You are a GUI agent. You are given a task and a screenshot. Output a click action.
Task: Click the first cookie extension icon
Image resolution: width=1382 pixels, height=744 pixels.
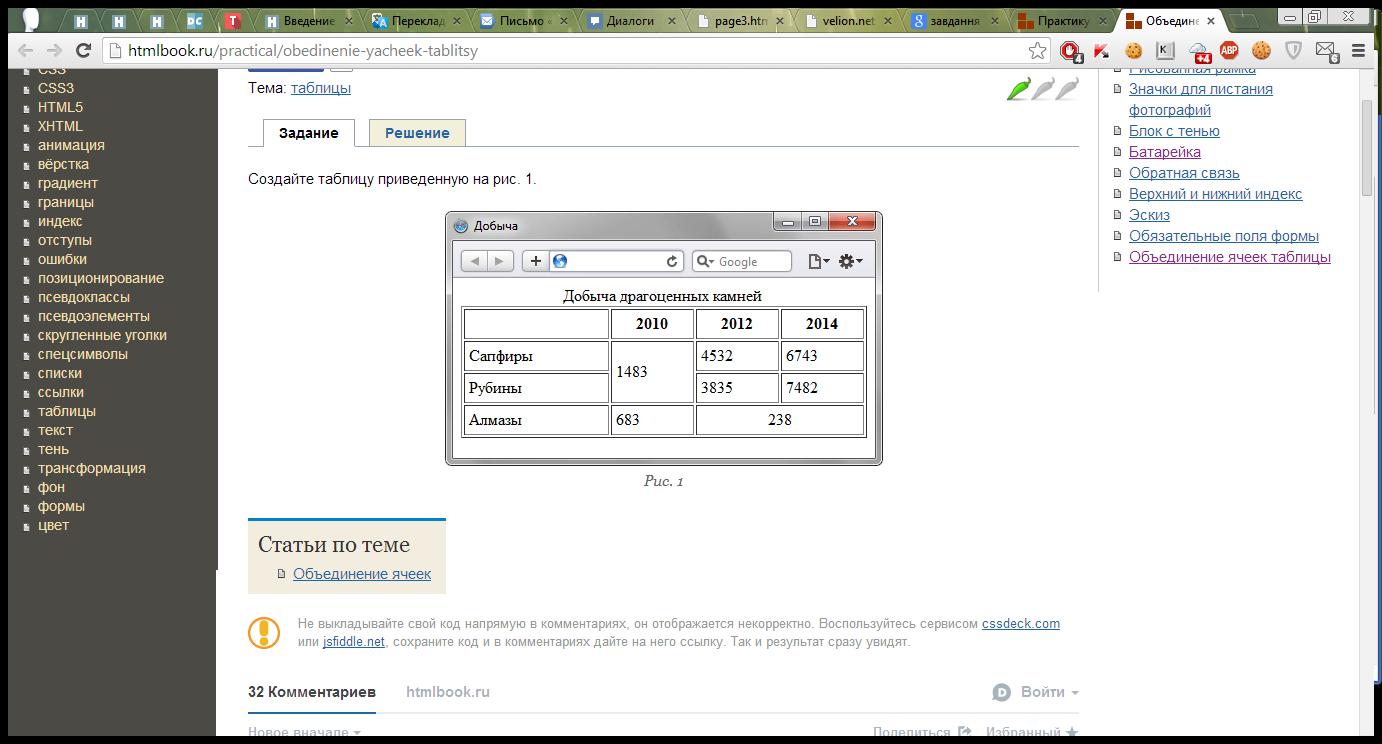1133,50
